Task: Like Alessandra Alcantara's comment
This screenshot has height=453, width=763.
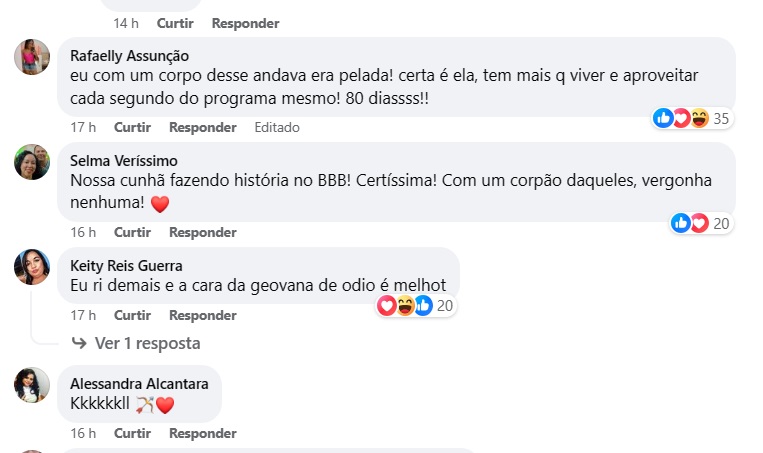Action: (132, 434)
